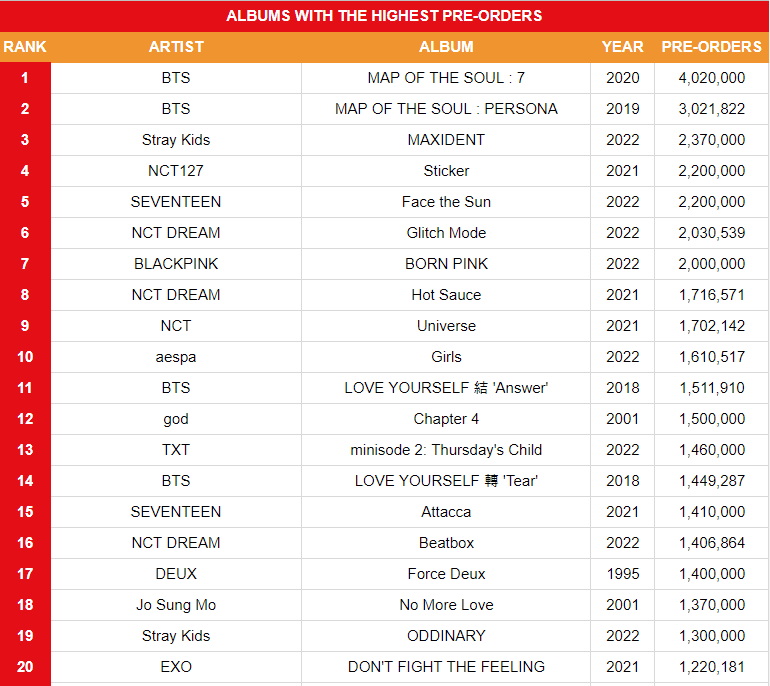
Task: Click the ODDINARY album cell
Action: click(446, 636)
